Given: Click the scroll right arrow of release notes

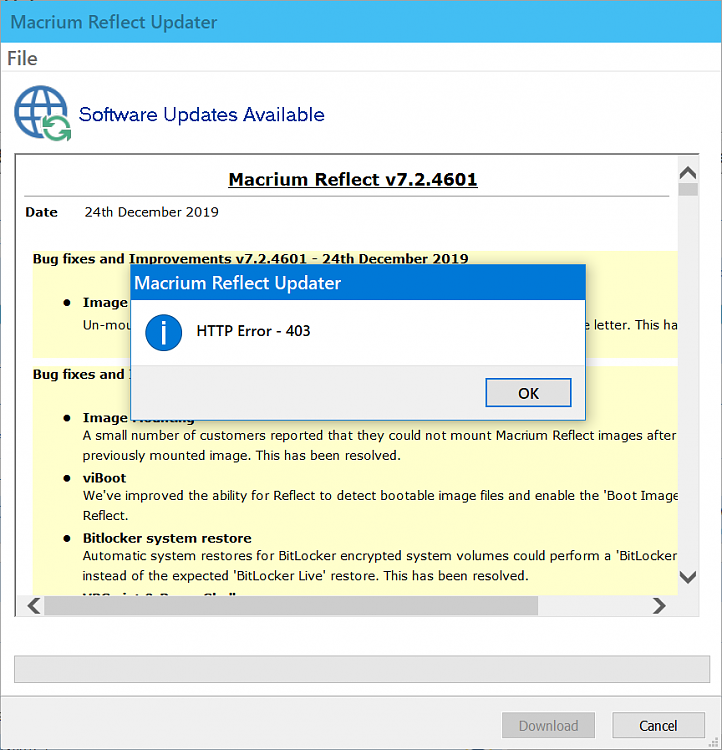Looking at the screenshot, I should (659, 606).
